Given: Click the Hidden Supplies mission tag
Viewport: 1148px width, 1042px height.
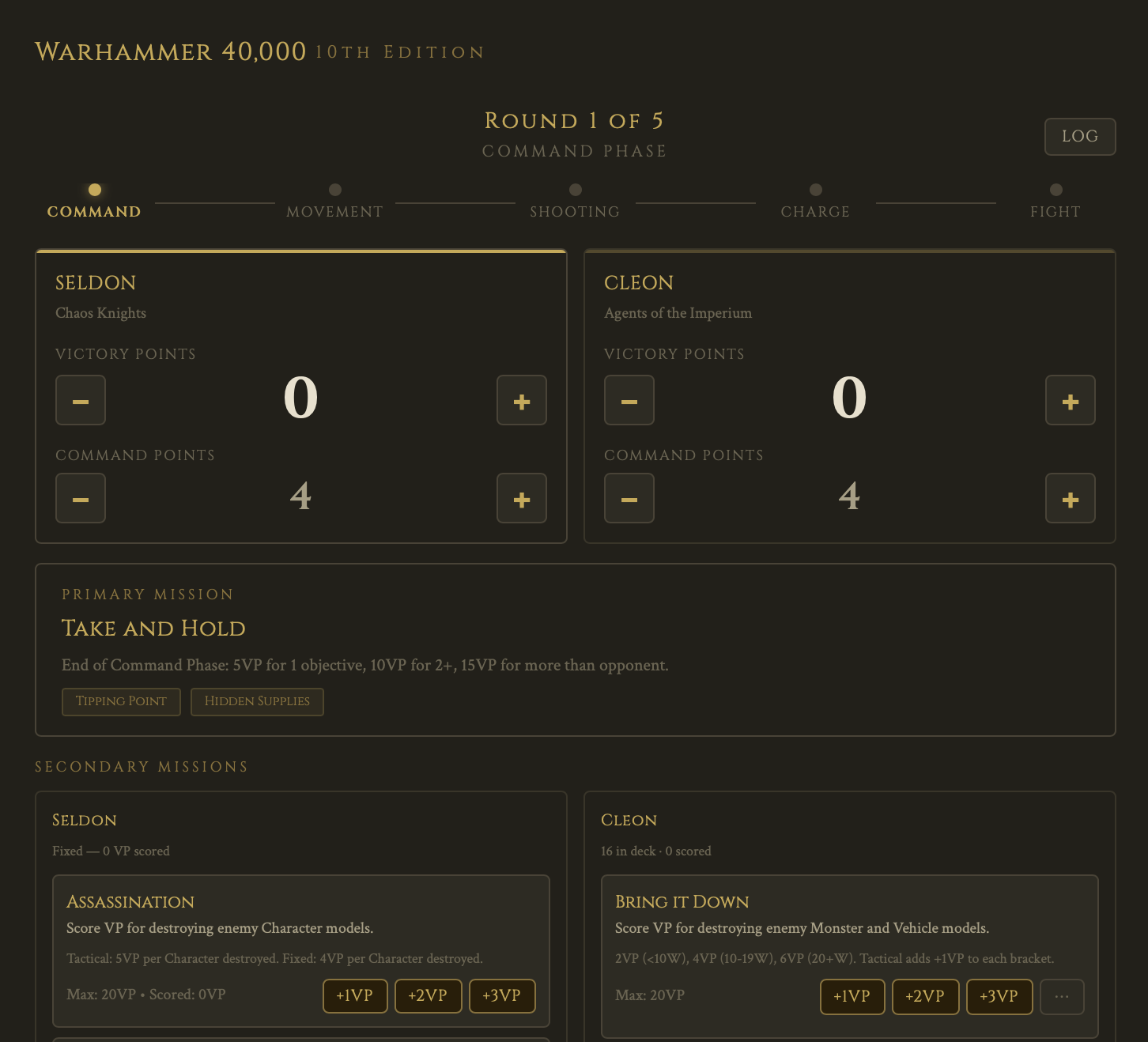Looking at the screenshot, I should click(257, 701).
